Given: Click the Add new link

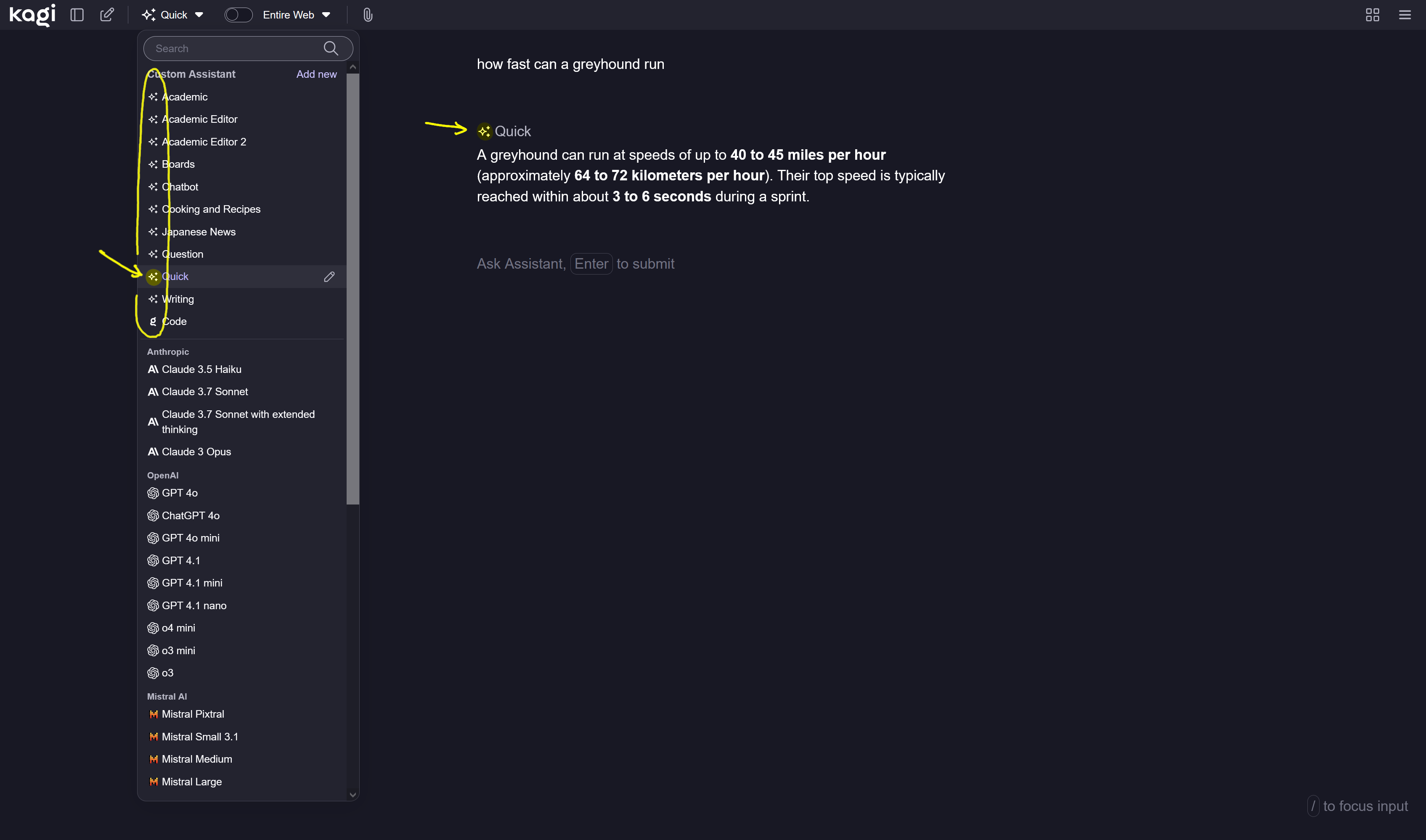Looking at the screenshot, I should click(316, 74).
